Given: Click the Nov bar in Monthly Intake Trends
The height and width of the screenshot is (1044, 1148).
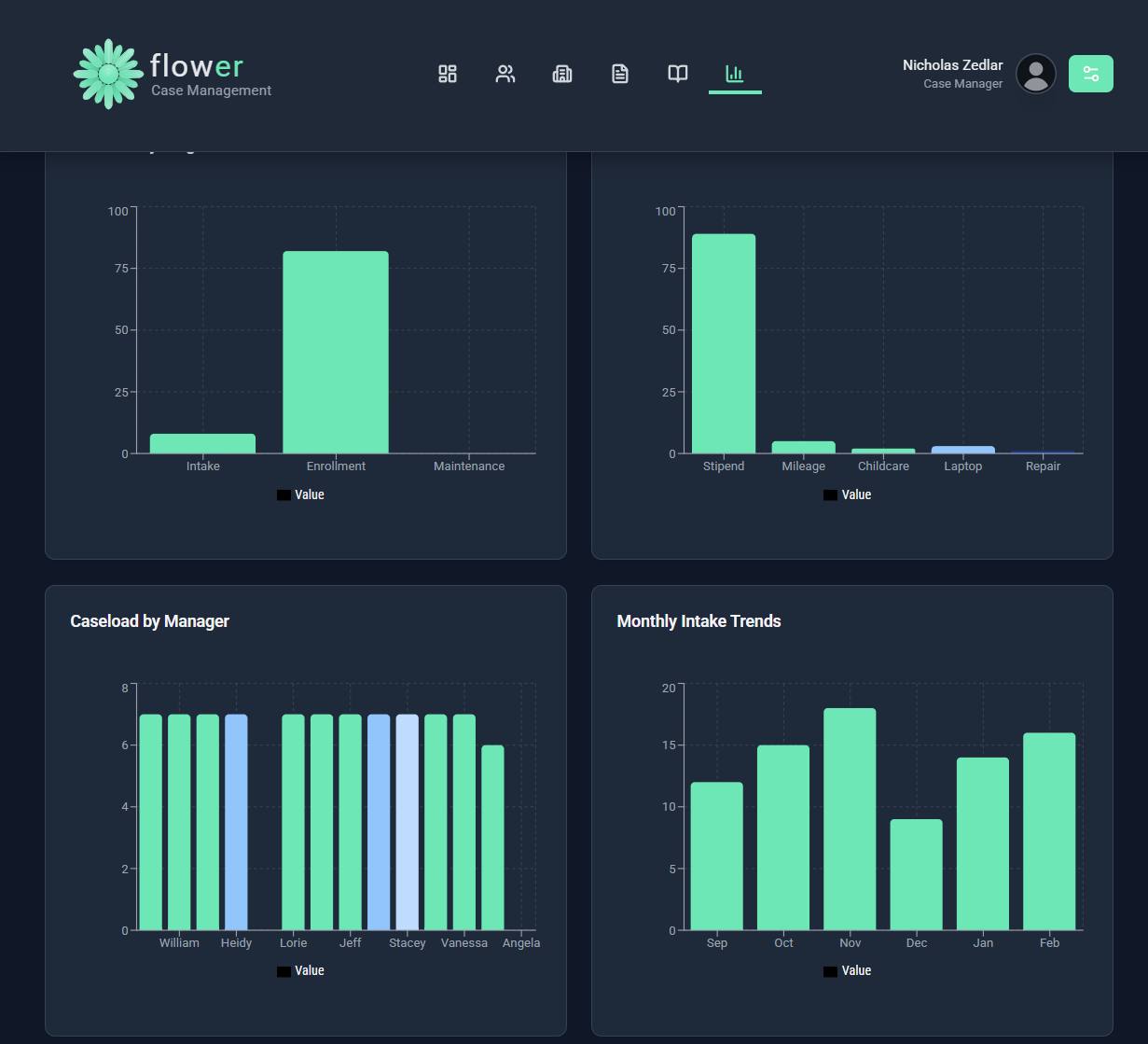Looking at the screenshot, I should [850, 818].
